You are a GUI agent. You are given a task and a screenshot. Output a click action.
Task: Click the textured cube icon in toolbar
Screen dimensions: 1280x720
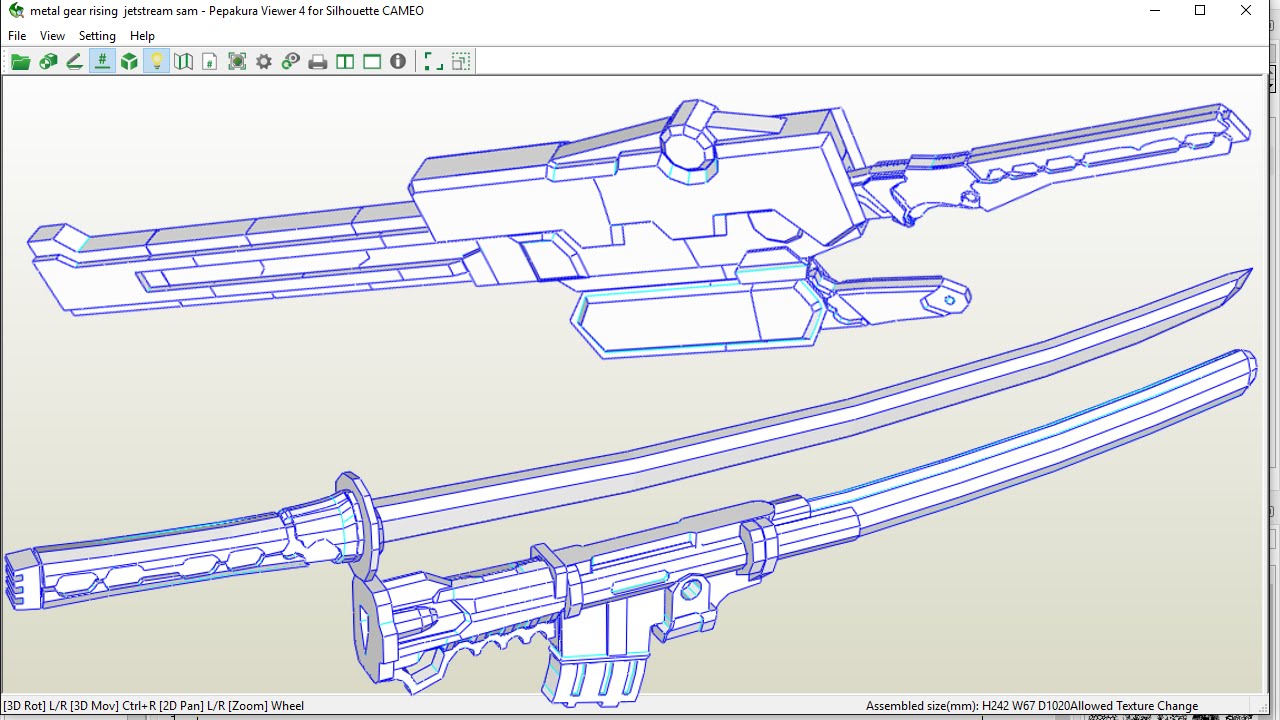(x=48, y=62)
